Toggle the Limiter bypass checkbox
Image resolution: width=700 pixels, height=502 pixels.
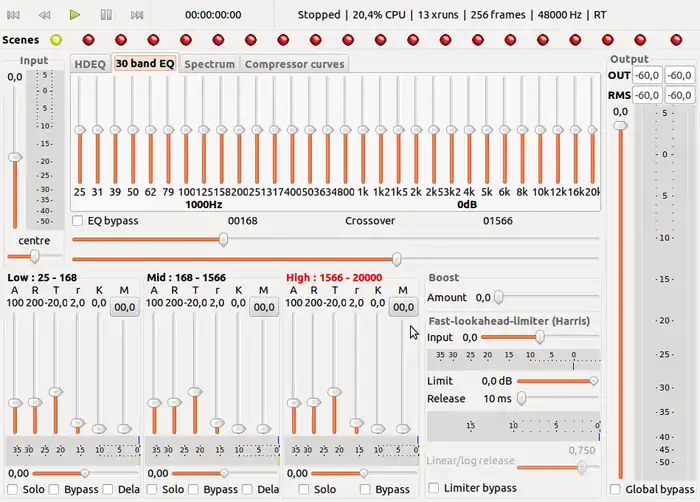(433, 487)
